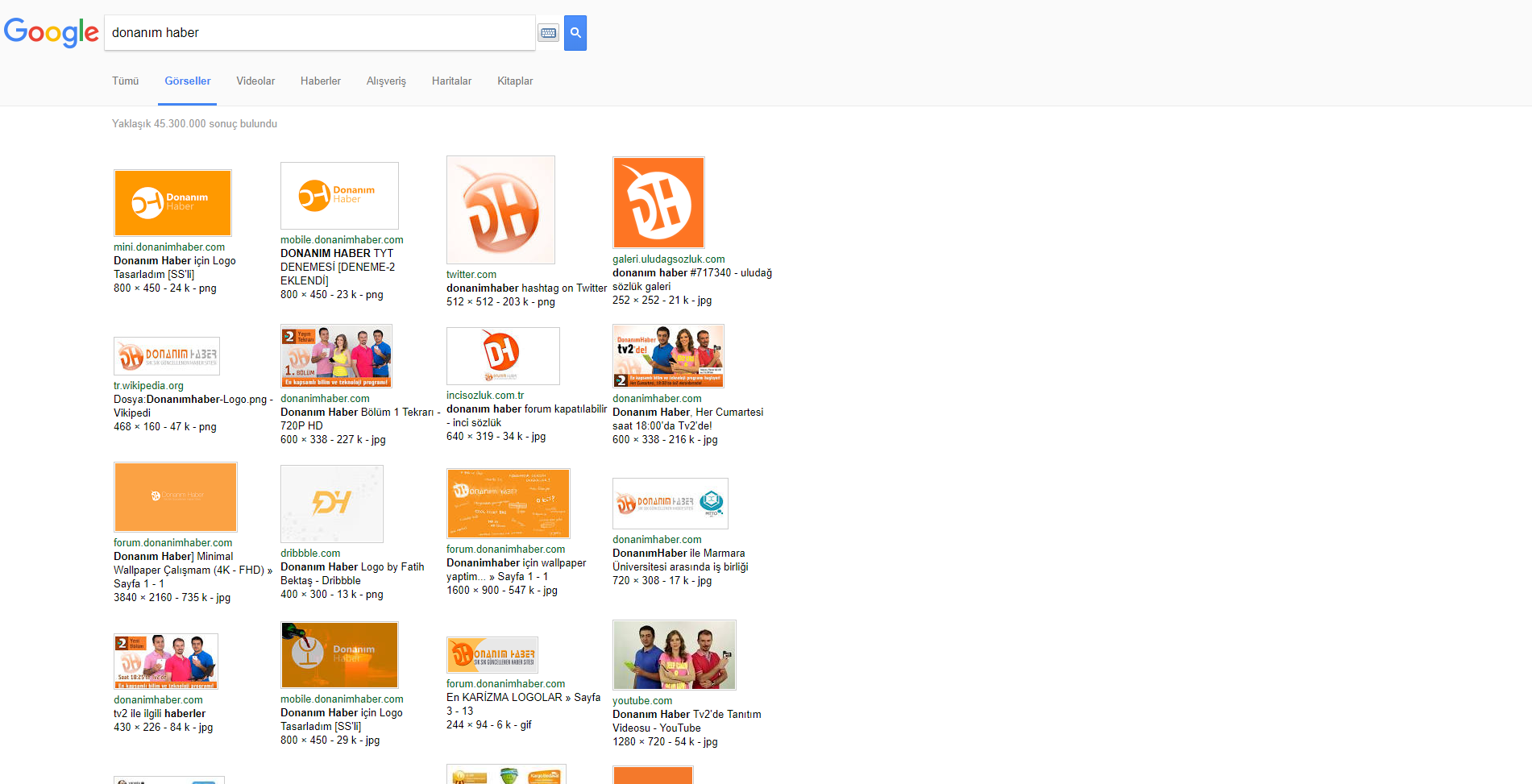Open 'Donanım Haber, Her Cumartesi' title
Screen dimensions: 1532x784
click(687, 419)
